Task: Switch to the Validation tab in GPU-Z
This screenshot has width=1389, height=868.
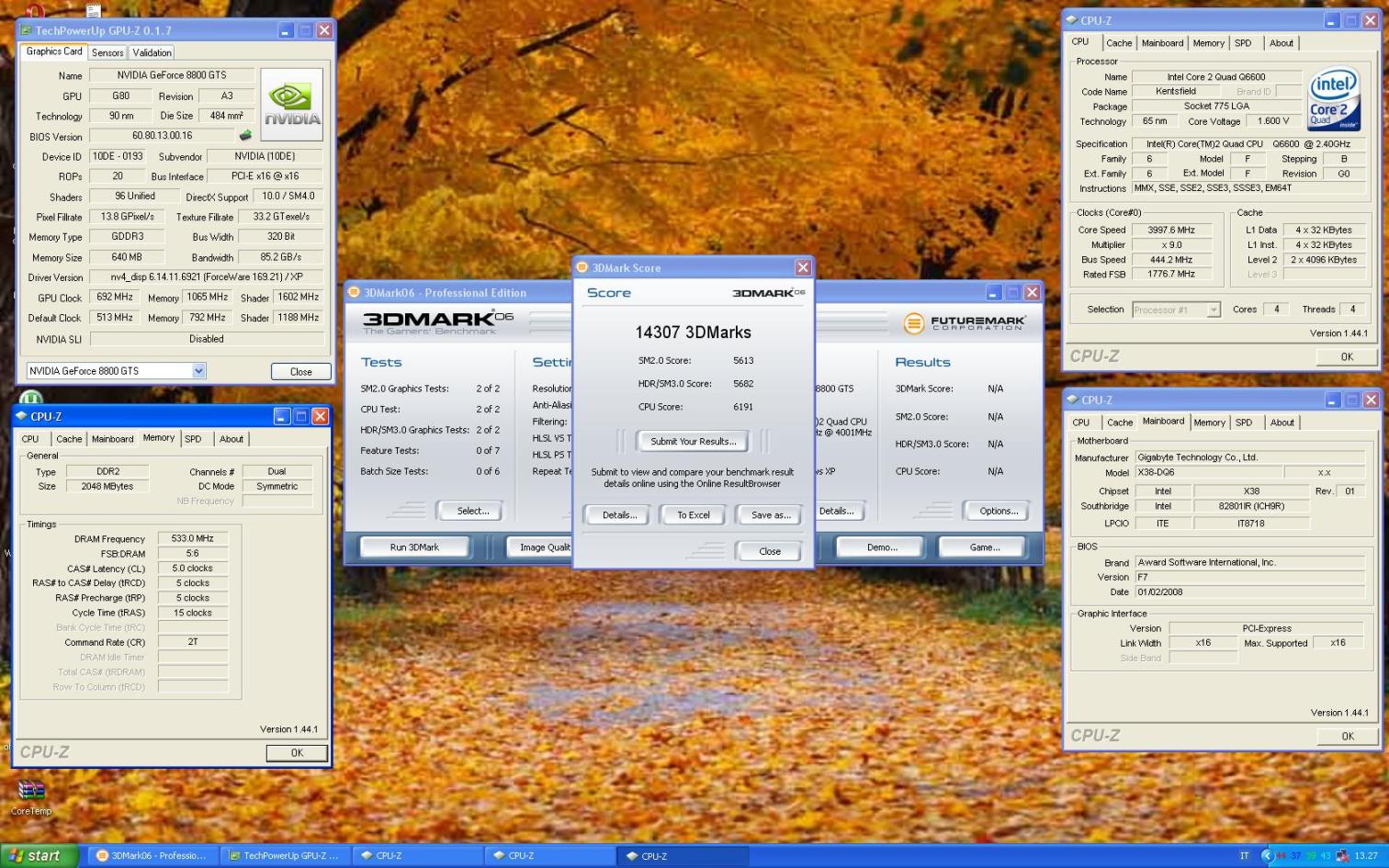Action: pos(152,52)
